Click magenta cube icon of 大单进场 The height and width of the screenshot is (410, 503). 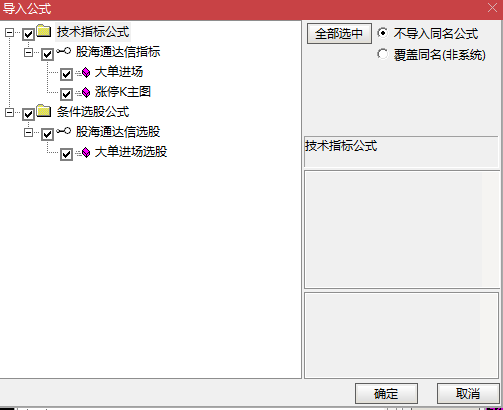[85, 72]
